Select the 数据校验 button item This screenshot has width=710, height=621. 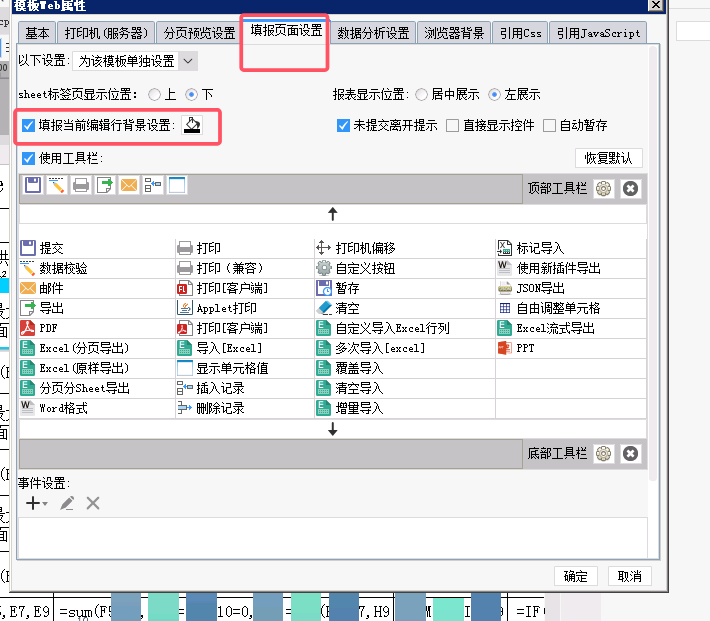97,268
